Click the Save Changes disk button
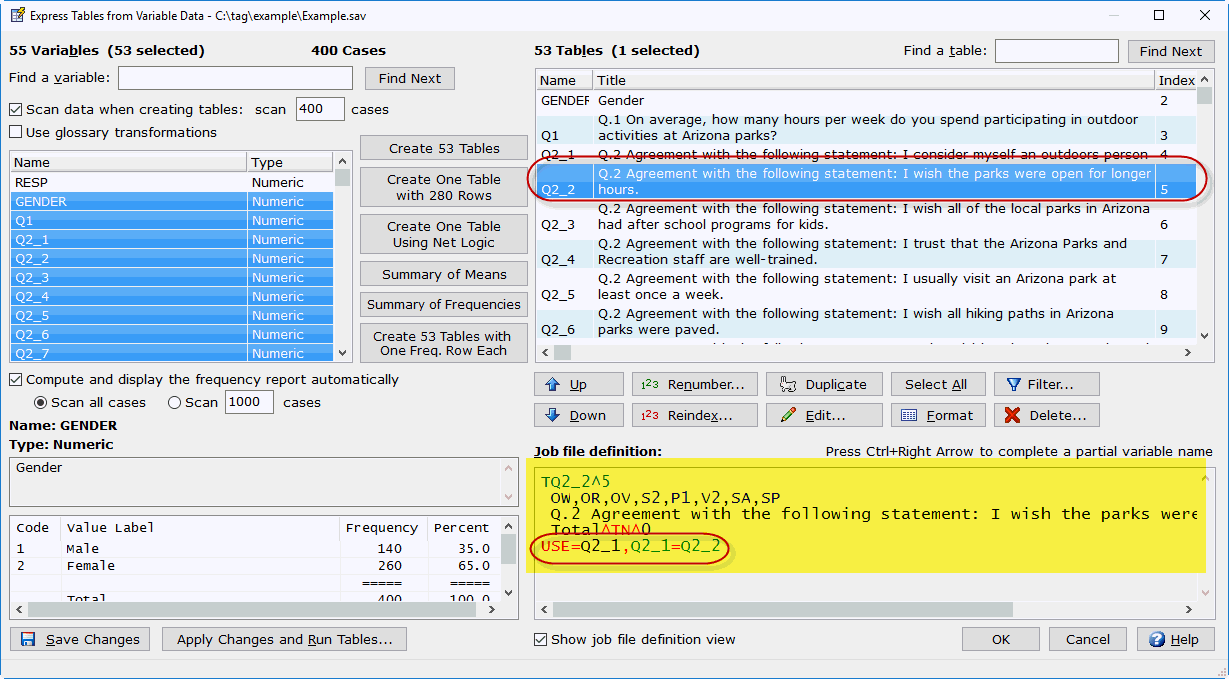The image size is (1229, 679). [80, 639]
